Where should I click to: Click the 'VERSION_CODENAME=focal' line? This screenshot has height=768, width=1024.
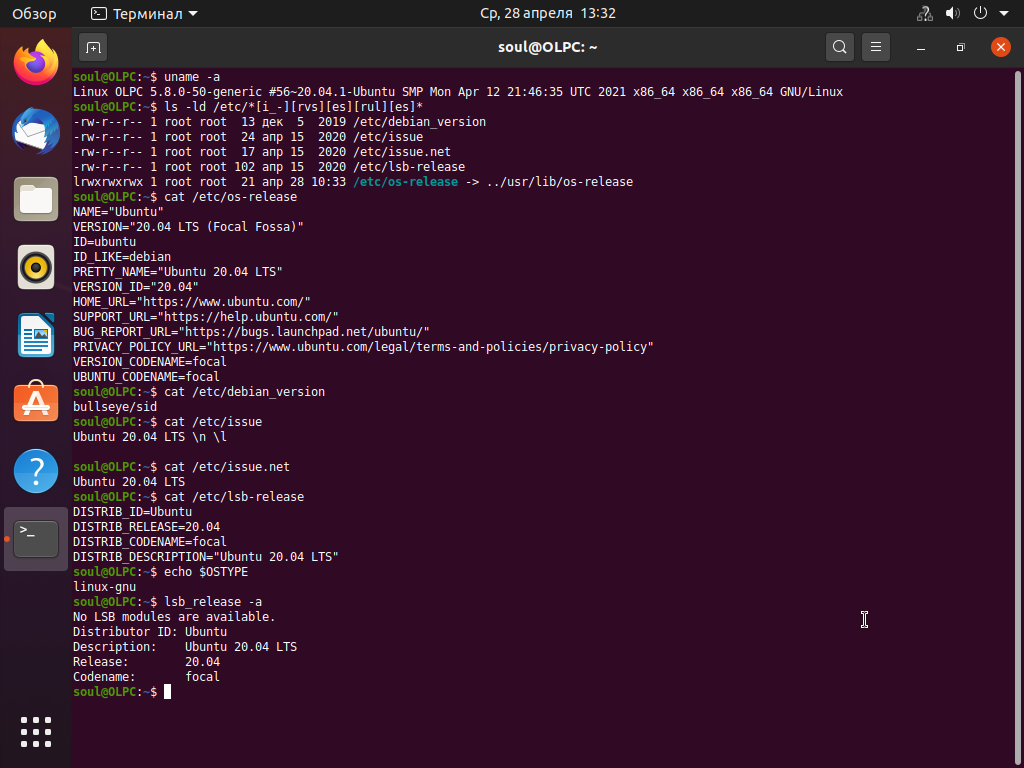click(x=150, y=362)
